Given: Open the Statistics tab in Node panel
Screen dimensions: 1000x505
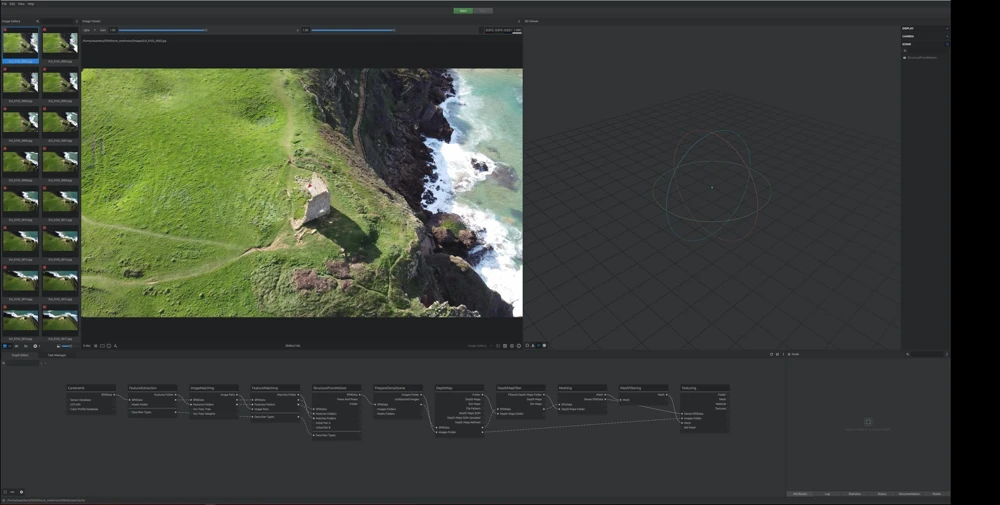Looking at the screenshot, I should click(855, 494).
